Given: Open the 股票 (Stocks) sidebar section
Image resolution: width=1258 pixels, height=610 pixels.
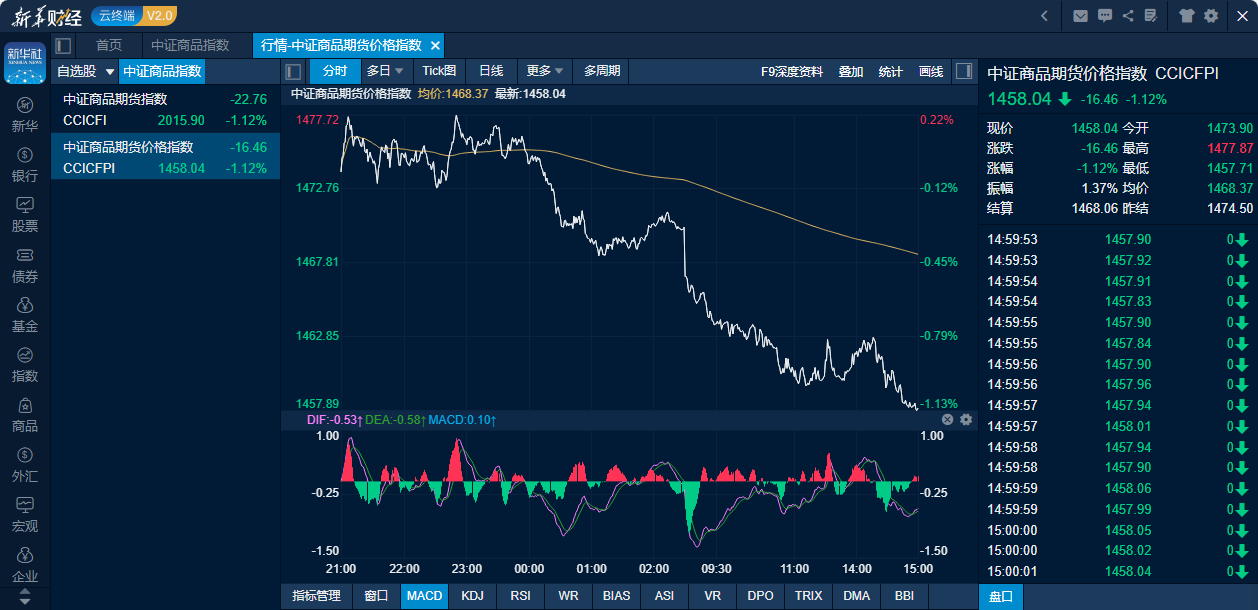Looking at the screenshot, I should pos(25,214).
